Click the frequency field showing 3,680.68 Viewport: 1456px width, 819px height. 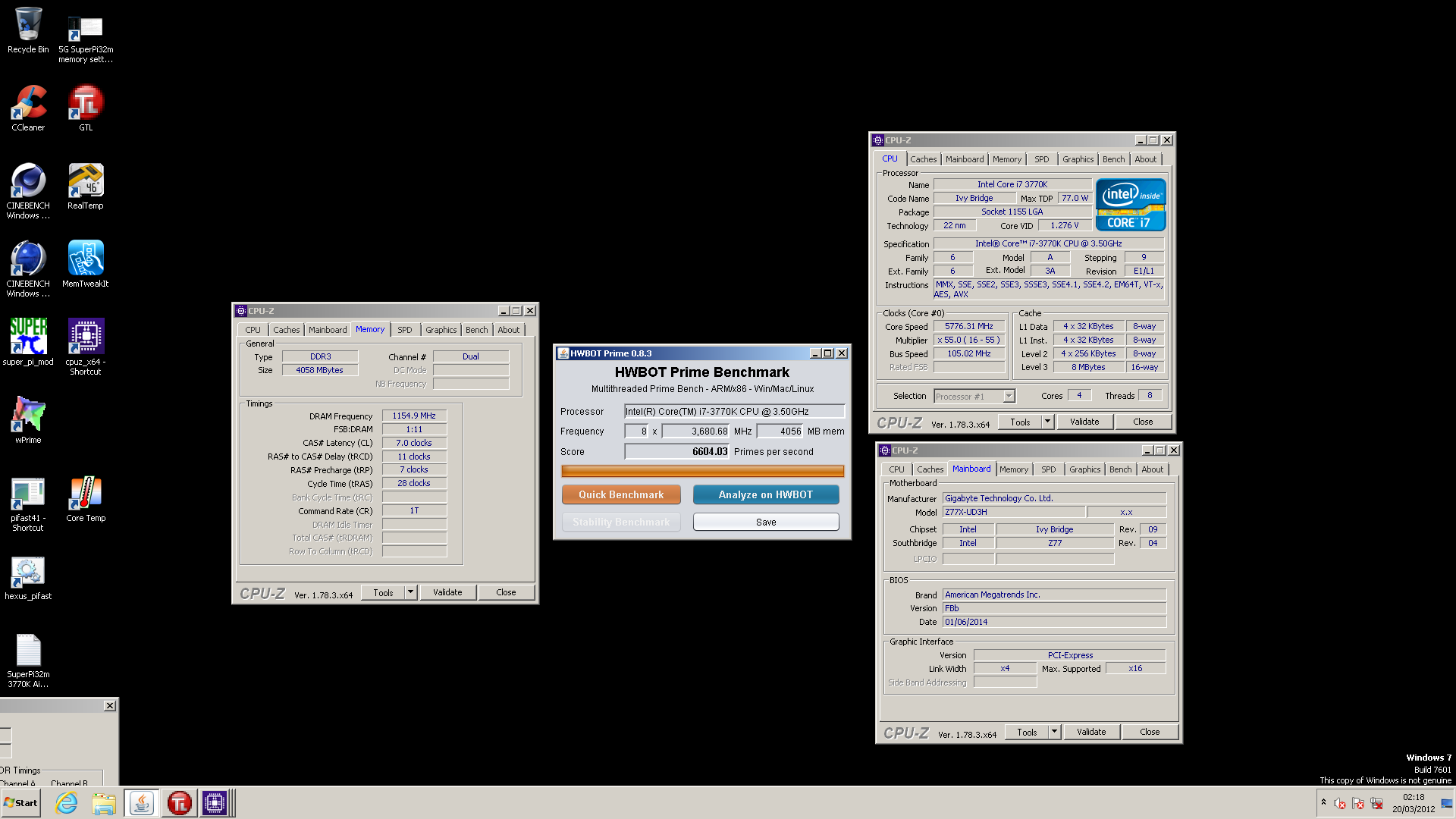pyautogui.click(x=695, y=431)
